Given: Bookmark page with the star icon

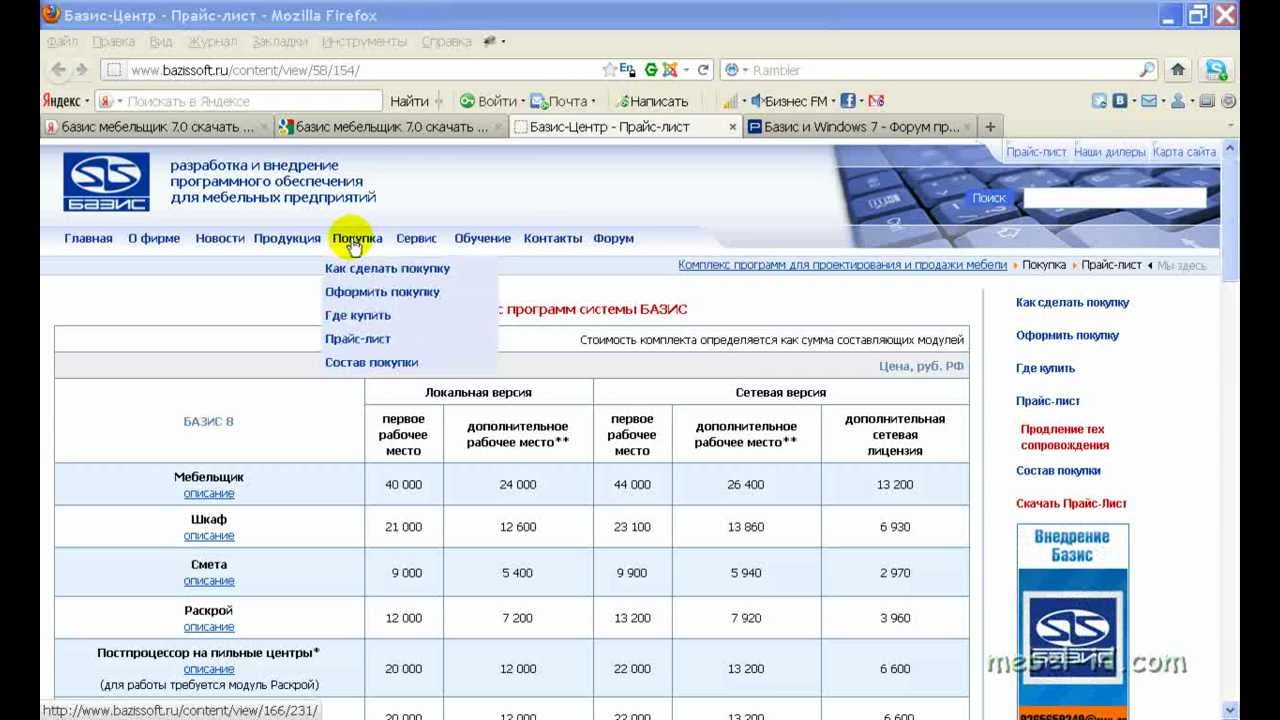Looking at the screenshot, I should point(609,70).
